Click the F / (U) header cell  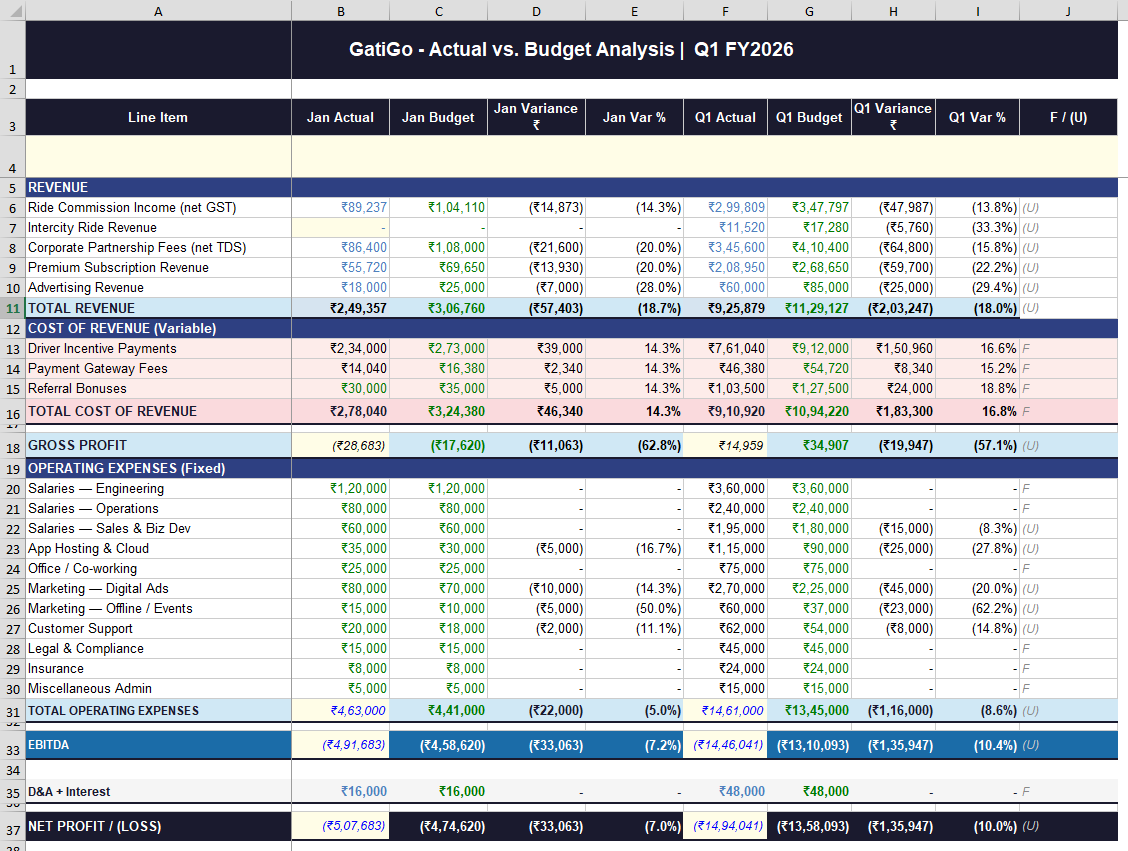click(x=1068, y=117)
